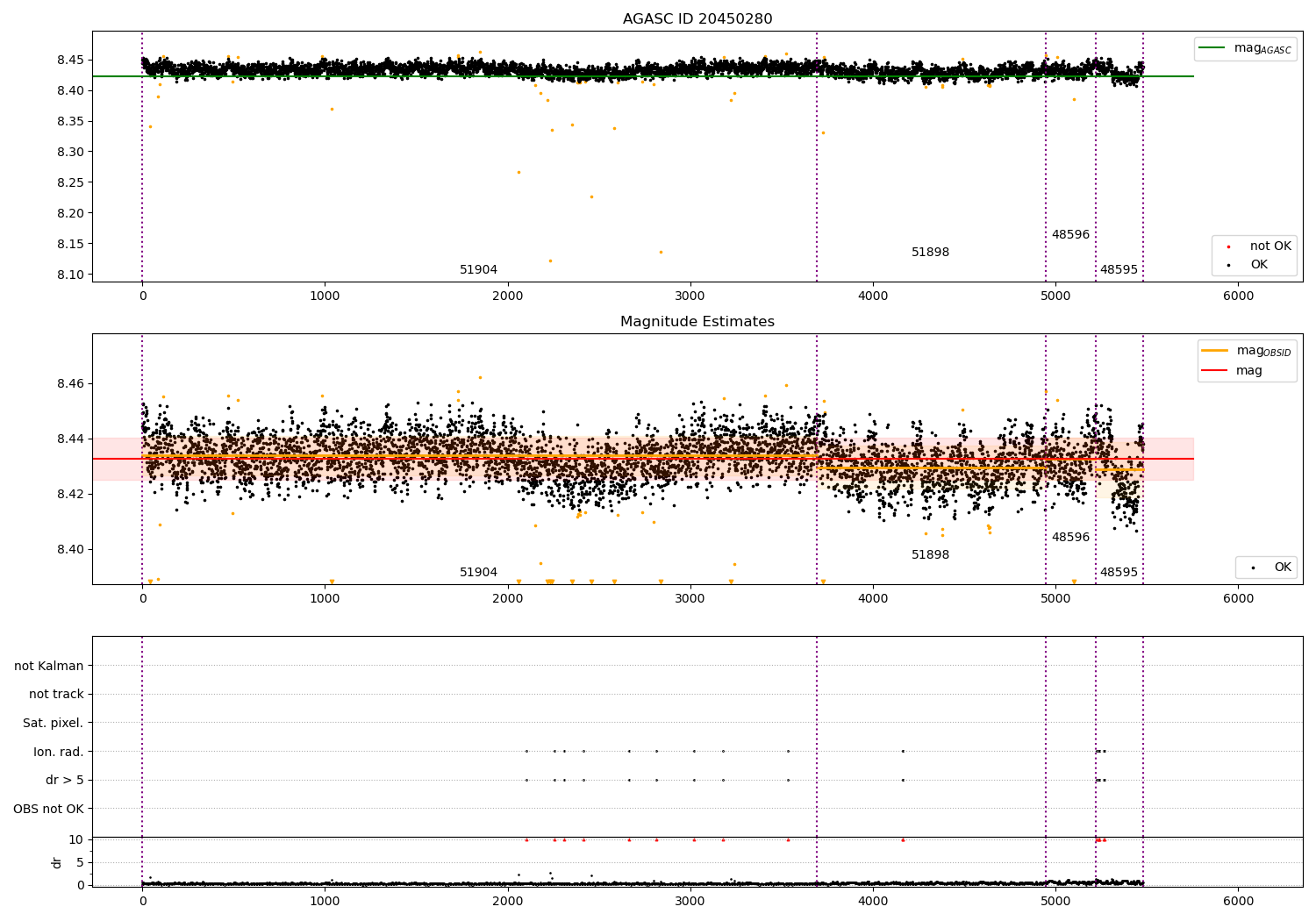The height and width of the screenshot is (921, 1316).
Task: Click the lone 'OK' legend in Magnitude Estimates plot
Action: point(1283,568)
